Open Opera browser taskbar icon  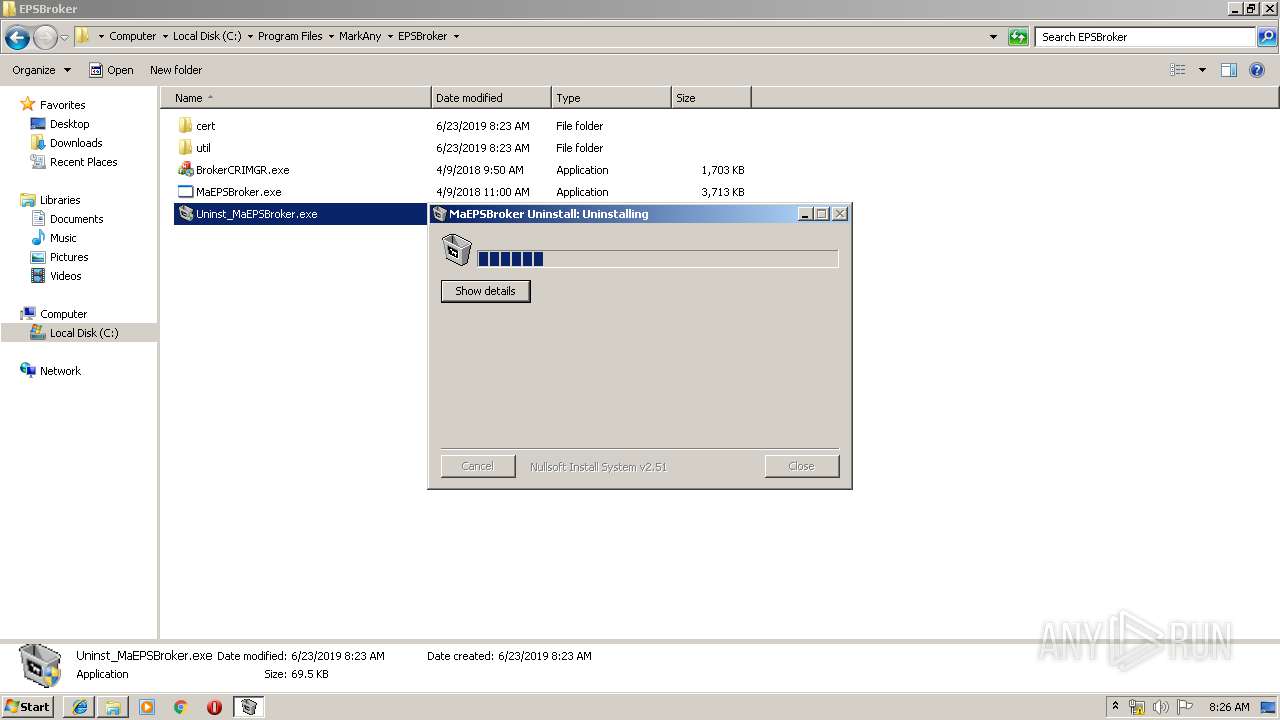pos(214,707)
